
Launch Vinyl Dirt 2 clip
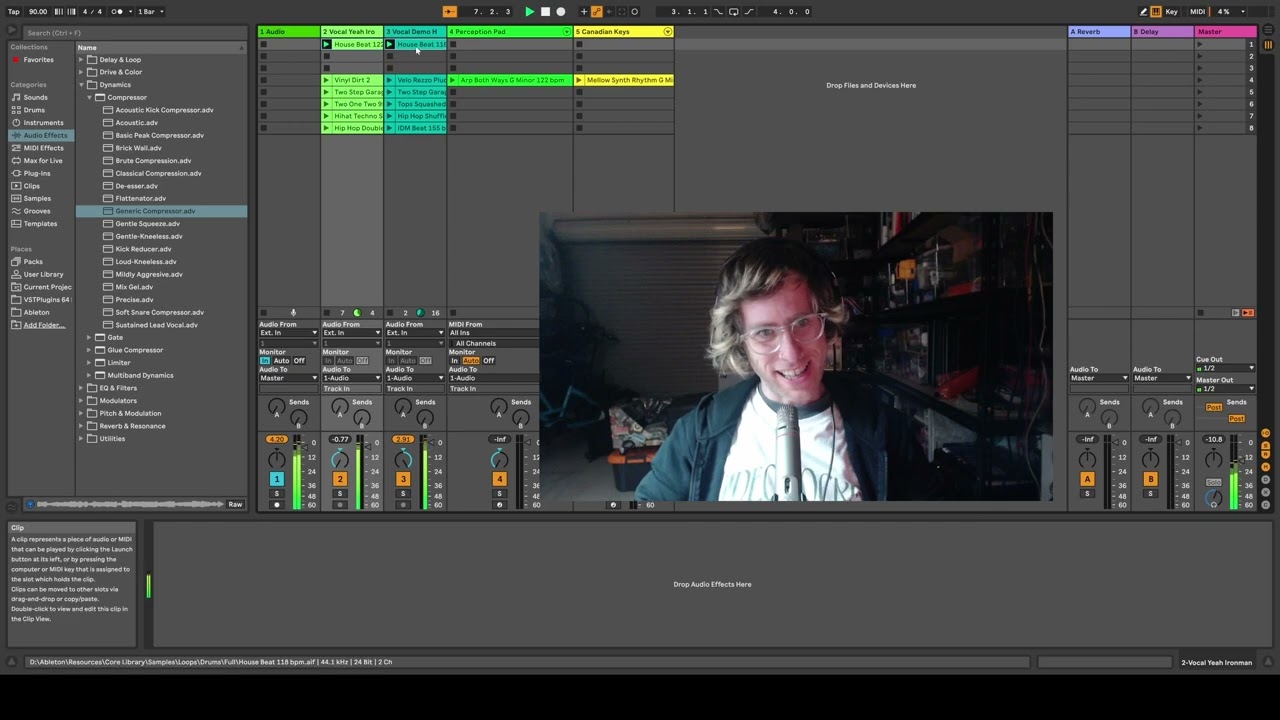326,80
